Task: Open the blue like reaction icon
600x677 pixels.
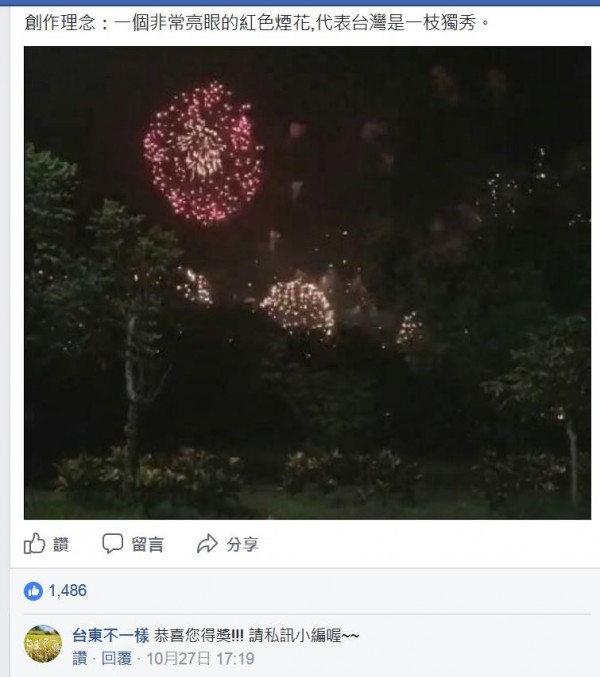Action: pyautogui.click(x=33, y=591)
